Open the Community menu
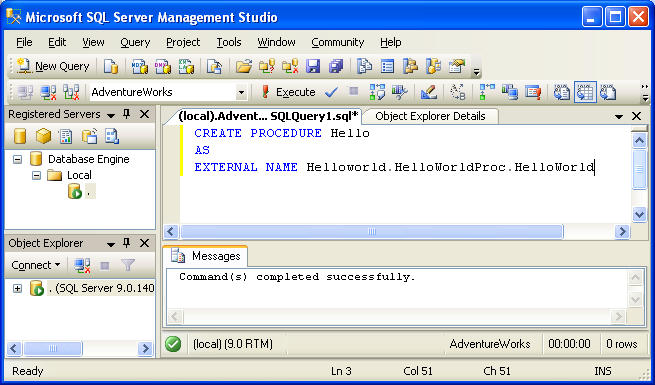Viewport: 655px width, 385px height. click(338, 42)
